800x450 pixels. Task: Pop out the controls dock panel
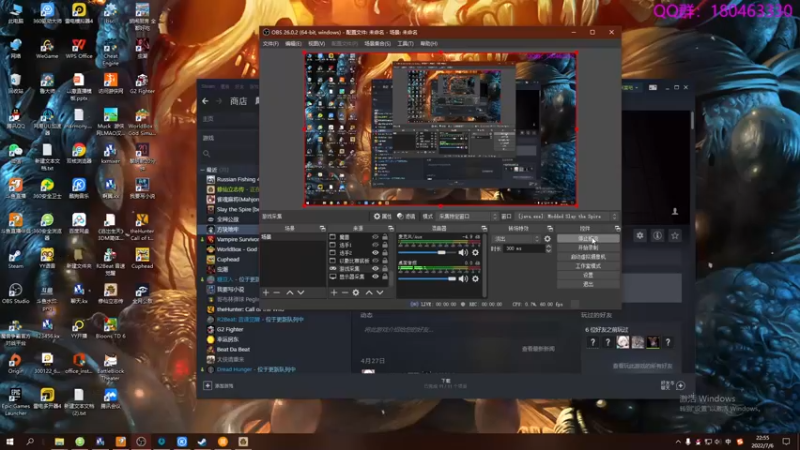[617, 228]
